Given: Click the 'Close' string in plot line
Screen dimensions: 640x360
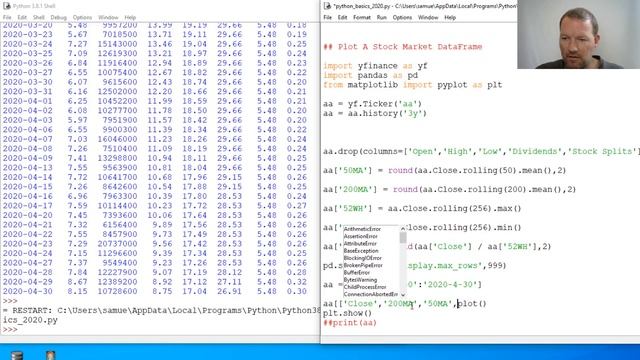Looking at the screenshot, I should tap(360, 304).
